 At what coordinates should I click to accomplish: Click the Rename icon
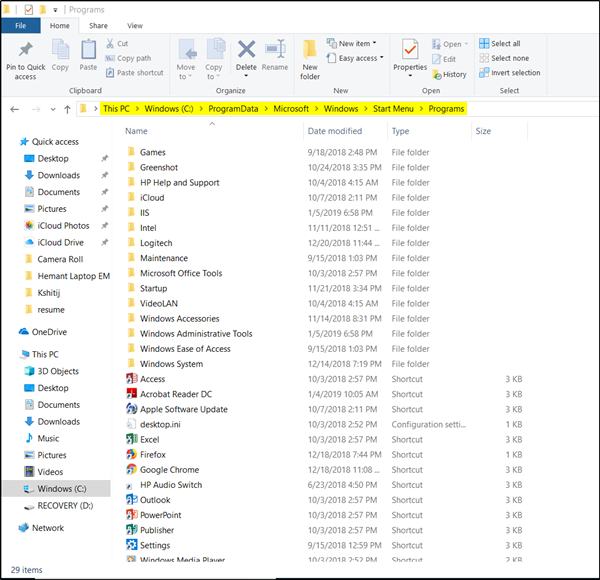[275, 49]
